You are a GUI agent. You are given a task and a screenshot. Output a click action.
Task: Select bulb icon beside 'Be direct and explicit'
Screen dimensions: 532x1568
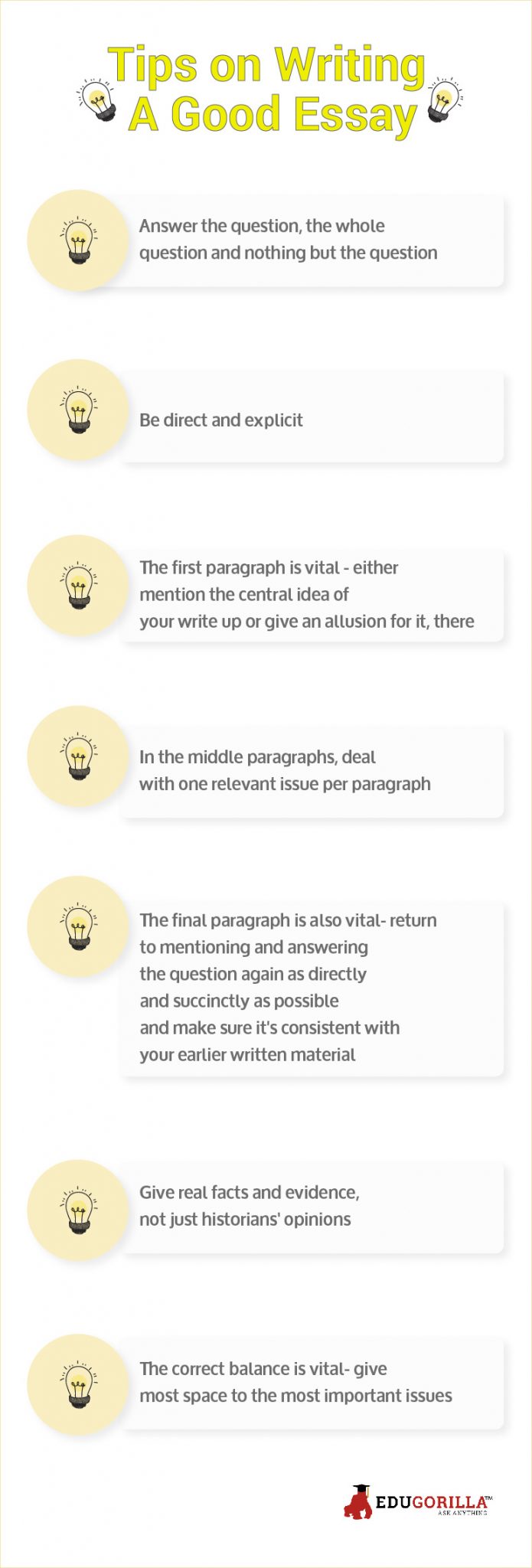pos(78,410)
